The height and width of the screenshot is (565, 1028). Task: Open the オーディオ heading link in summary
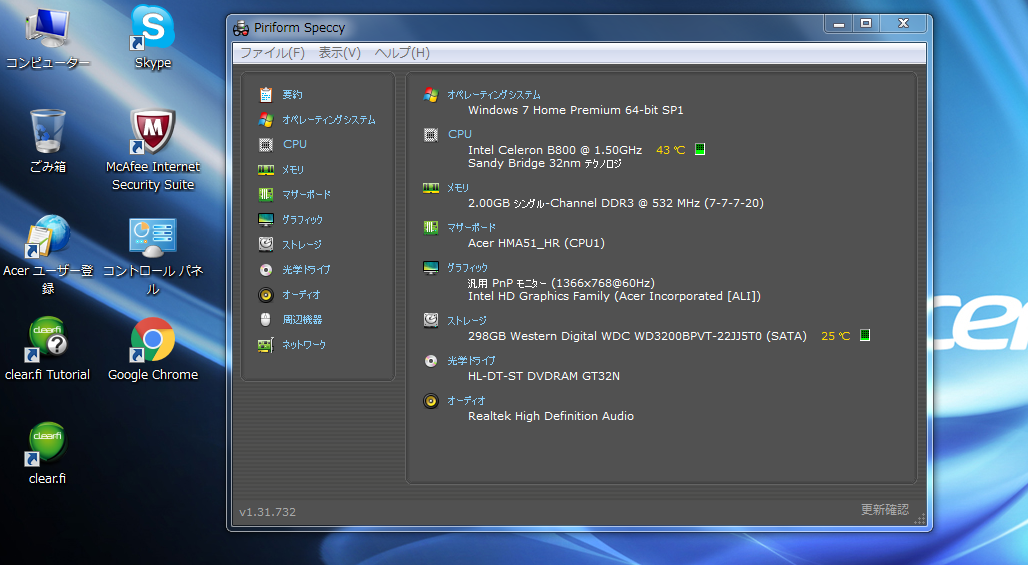(x=466, y=400)
